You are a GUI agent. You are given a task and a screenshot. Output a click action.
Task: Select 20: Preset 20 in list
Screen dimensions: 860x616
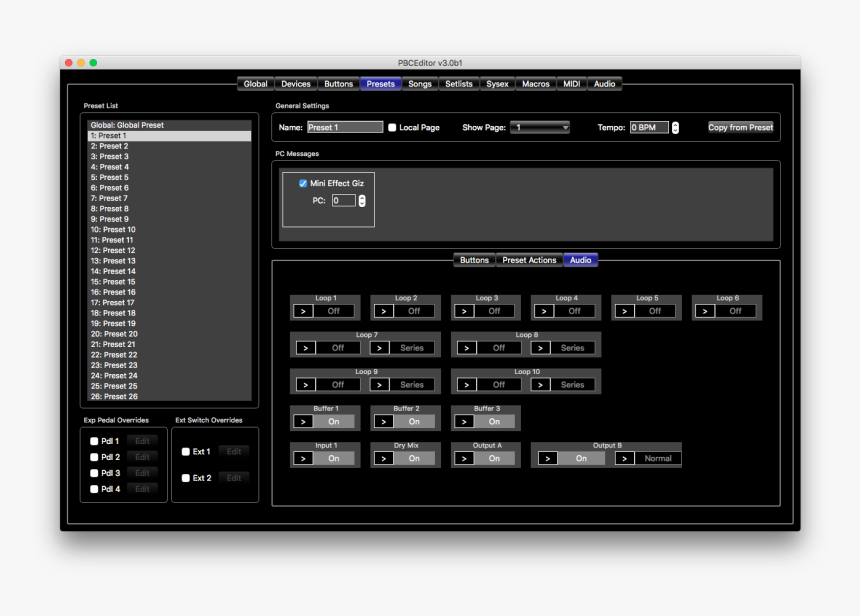[169, 334]
